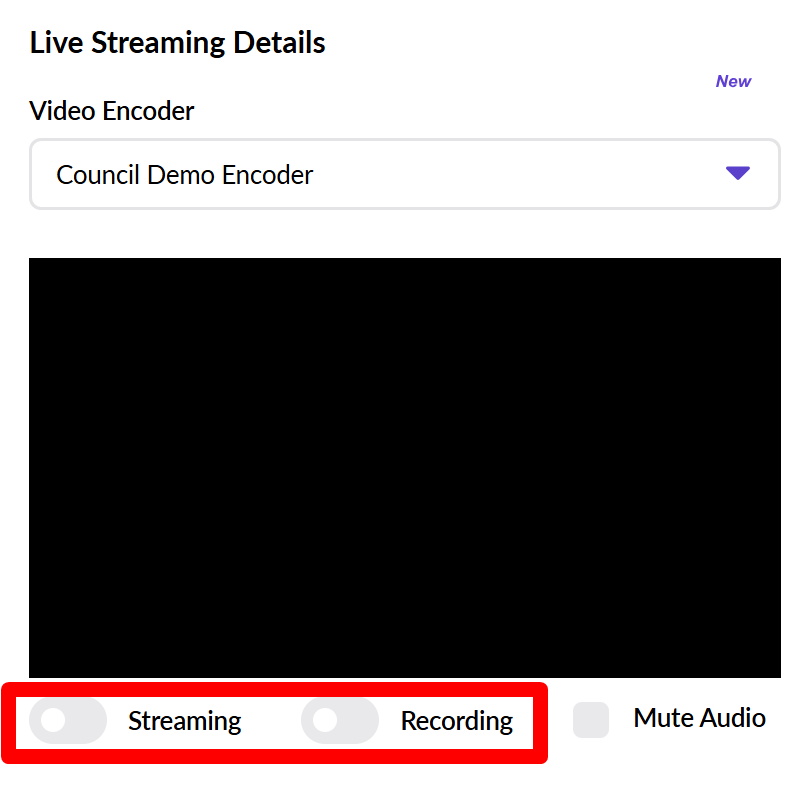Enable the Streaming toggle switch
Screen dimensions: 811x802
pos(67,721)
